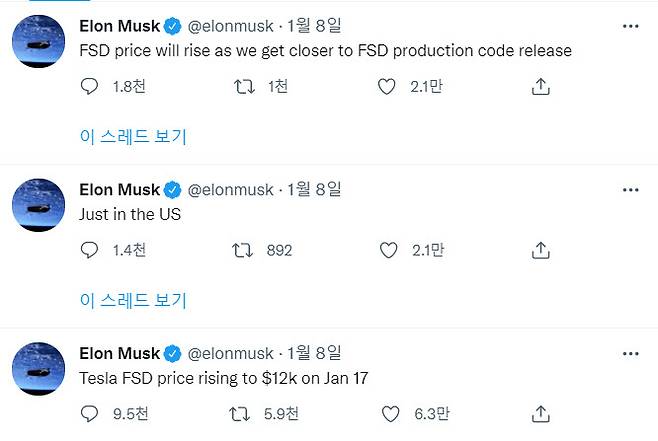This screenshot has height=441, width=658.
Task: Share the "Just in the US" tweet
Action: (x=539, y=250)
